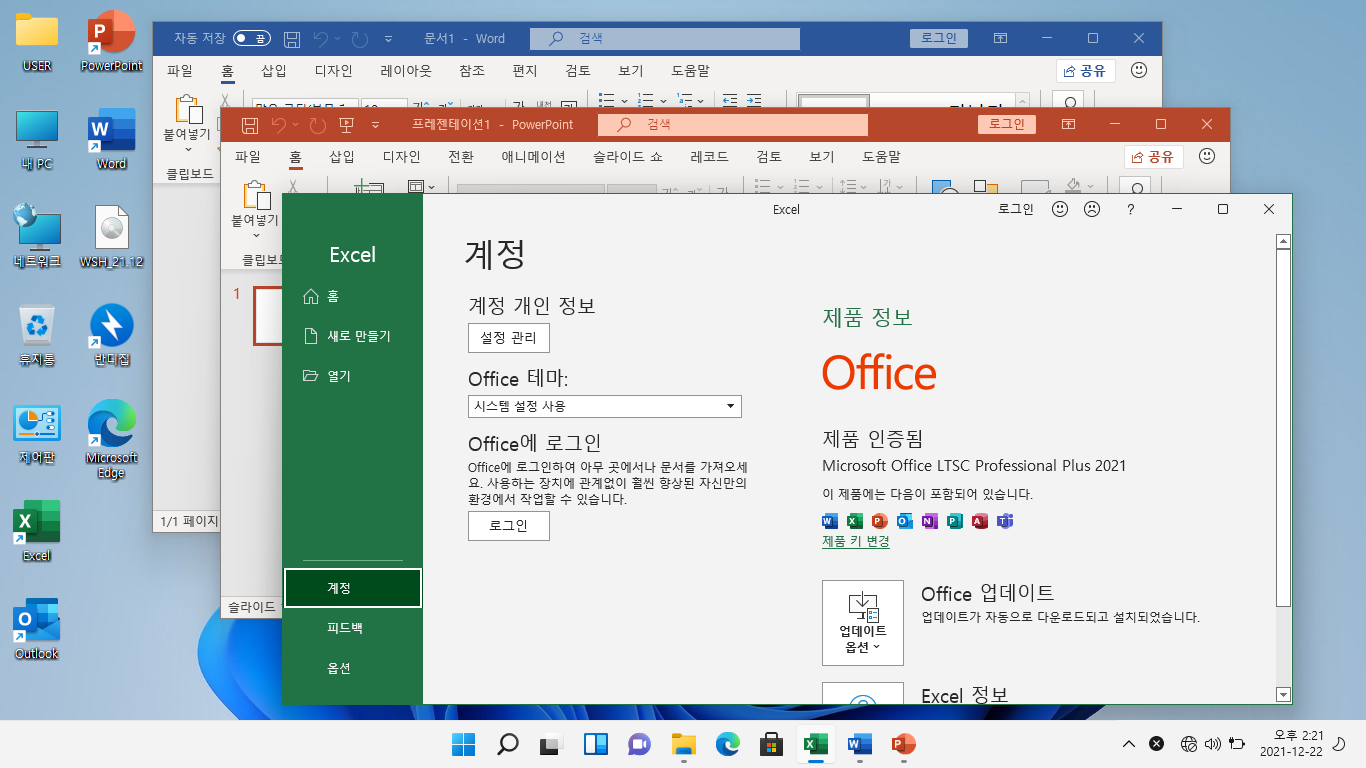The width and height of the screenshot is (1366, 768).
Task: Select the 휴지통 recycle bin desktop icon
Action: click(x=37, y=336)
